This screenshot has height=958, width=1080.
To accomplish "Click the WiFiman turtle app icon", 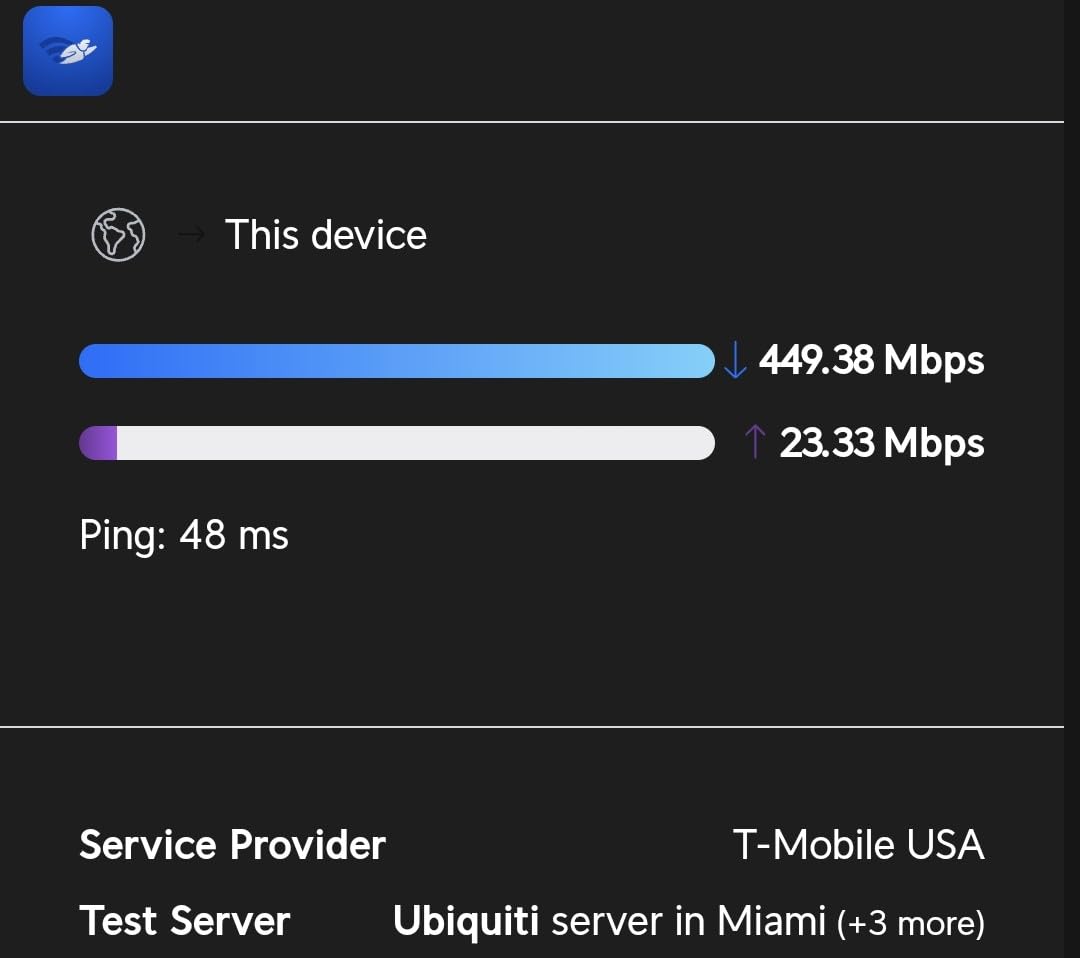I will [x=68, y=51].
